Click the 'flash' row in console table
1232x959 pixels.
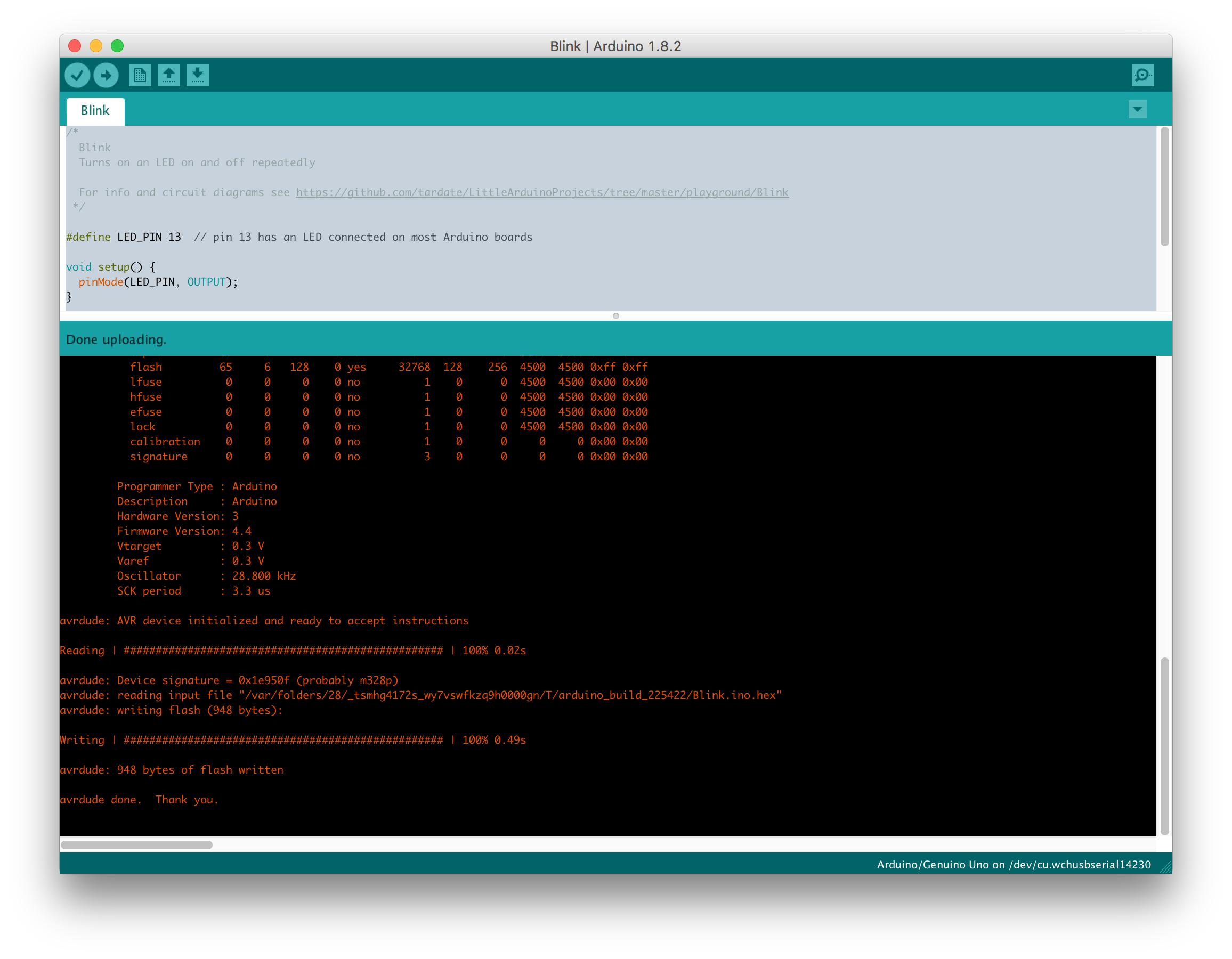[x=388, y=367]
